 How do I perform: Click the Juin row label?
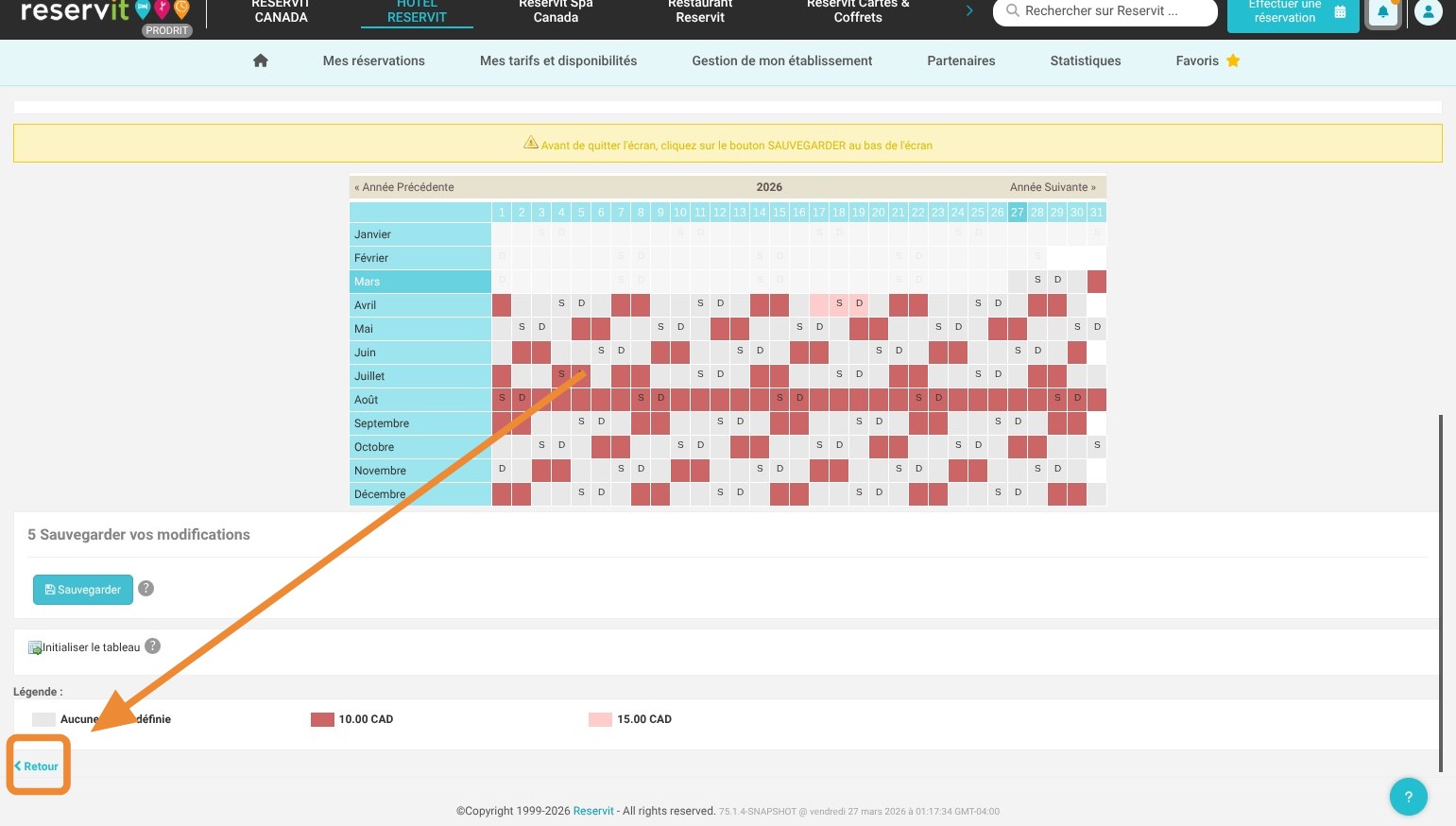click(420, 352)
